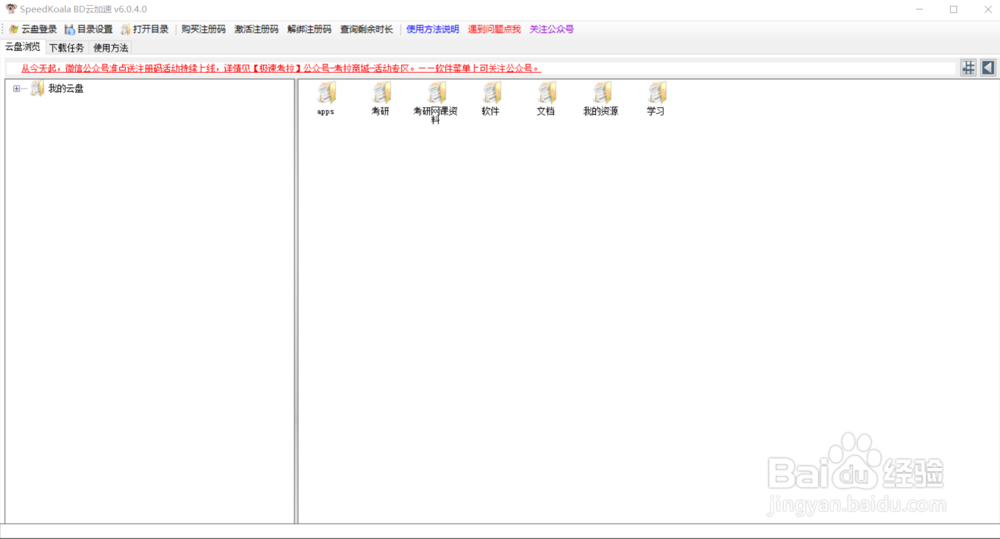This screenshot has width=1000, height=539.
Task: Maximize the SpeedKoala window
Action: 953,9
